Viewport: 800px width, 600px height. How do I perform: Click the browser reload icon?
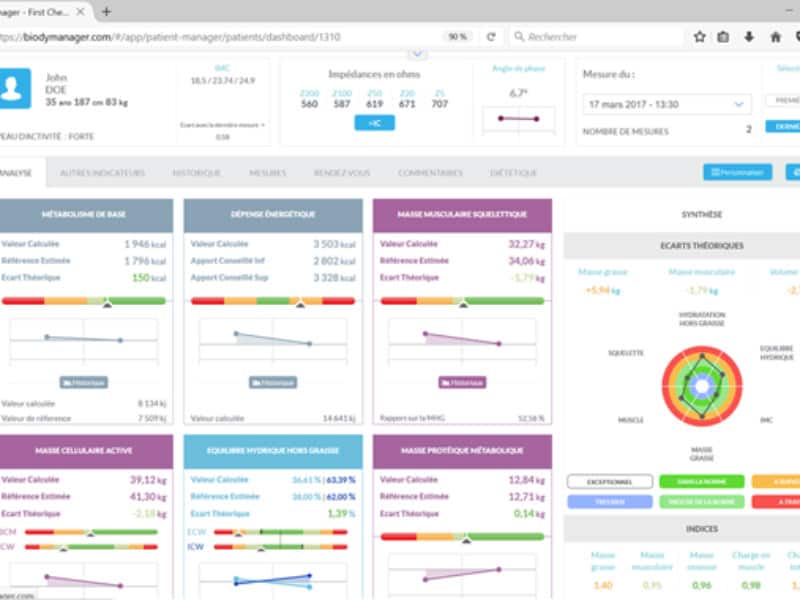(x=490, y=37)
